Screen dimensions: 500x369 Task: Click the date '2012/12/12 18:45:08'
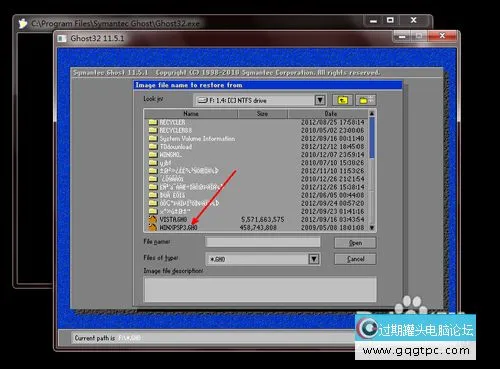[333, 147]
